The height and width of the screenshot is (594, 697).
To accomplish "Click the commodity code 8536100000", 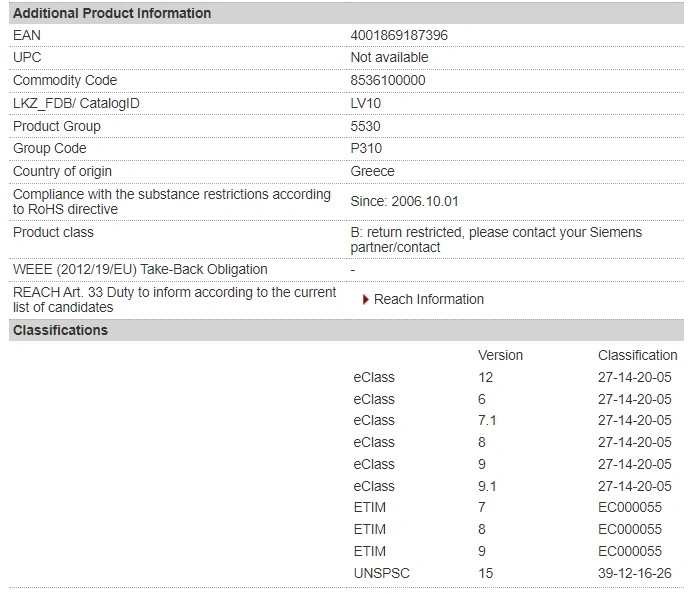I will coord(388,80).
